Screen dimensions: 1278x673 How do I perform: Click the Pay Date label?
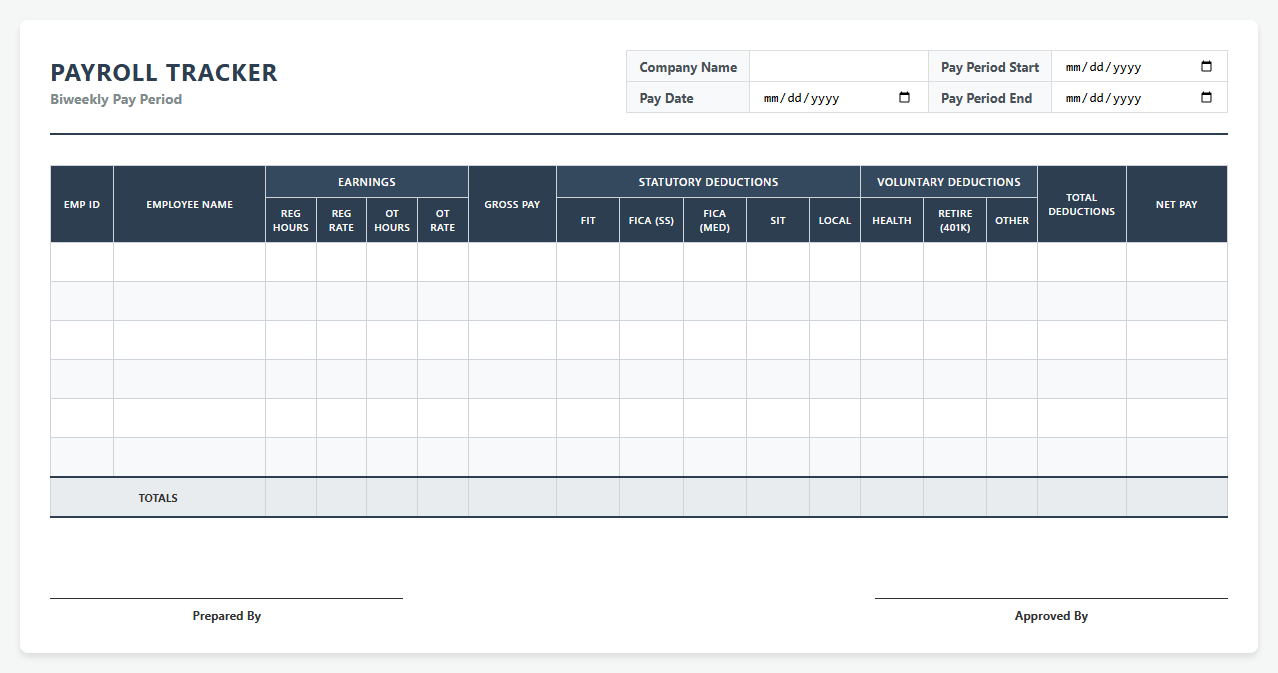666,98
